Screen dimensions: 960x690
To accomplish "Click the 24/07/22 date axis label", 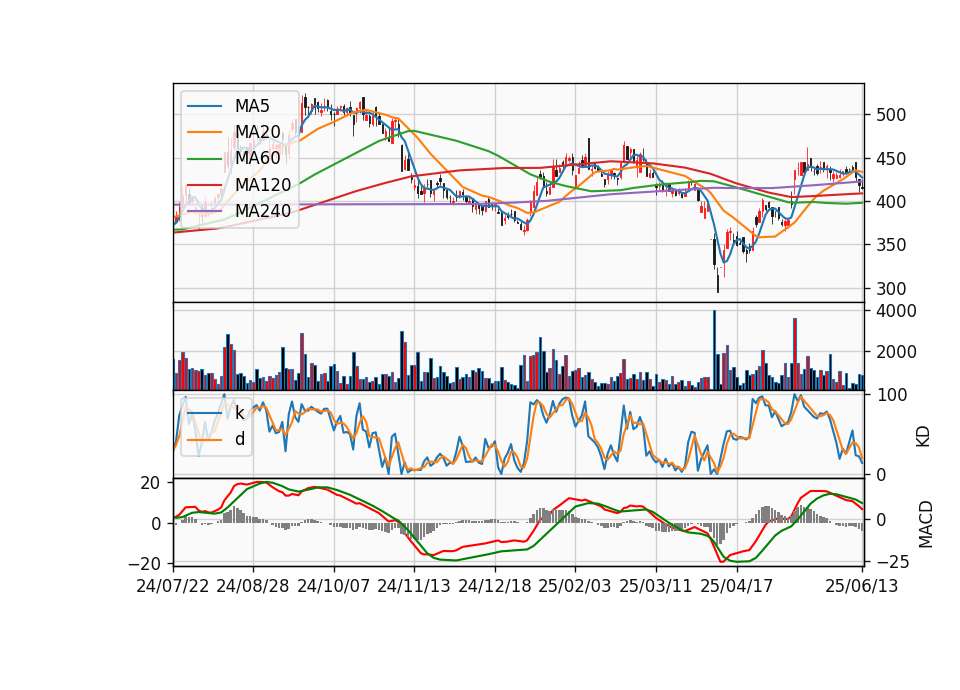I will [x=173, y=586].
